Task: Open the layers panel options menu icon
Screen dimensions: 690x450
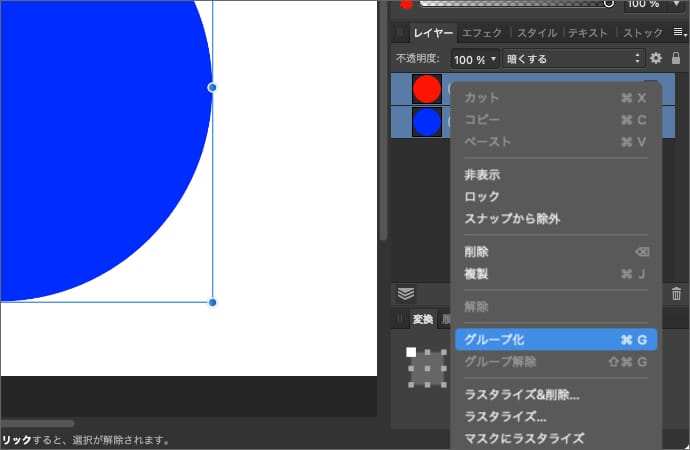Action: click(x=678, y=33)
